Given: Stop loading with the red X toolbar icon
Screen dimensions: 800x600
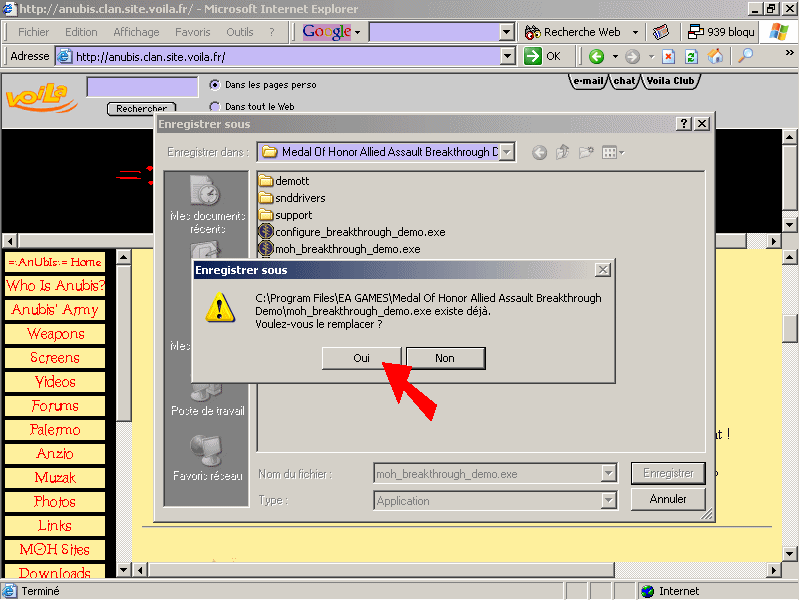Looking at the screenshot, I should tap(668, 56).
